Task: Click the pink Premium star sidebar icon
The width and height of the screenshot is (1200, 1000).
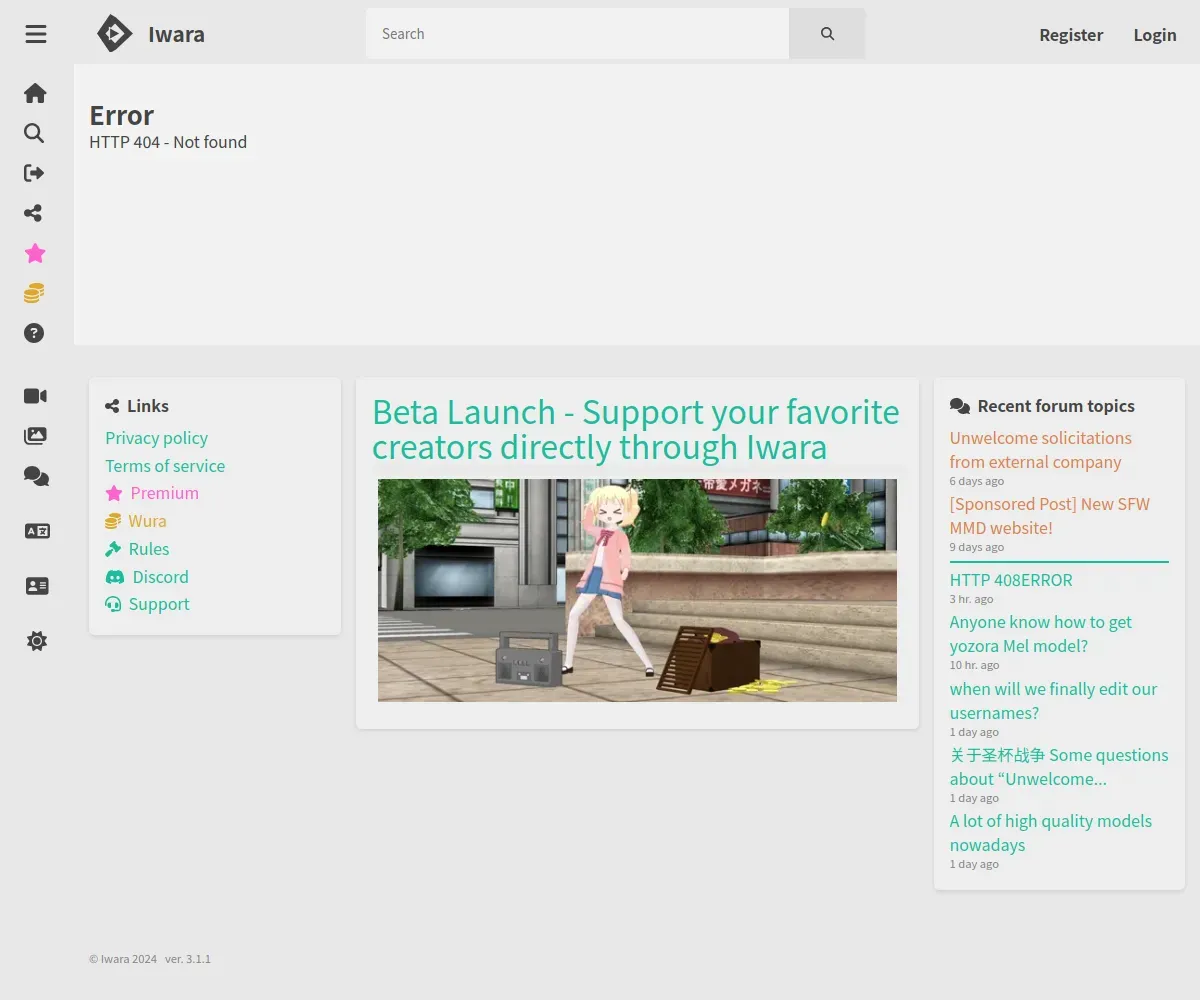Action: click(x=35, y=253)
